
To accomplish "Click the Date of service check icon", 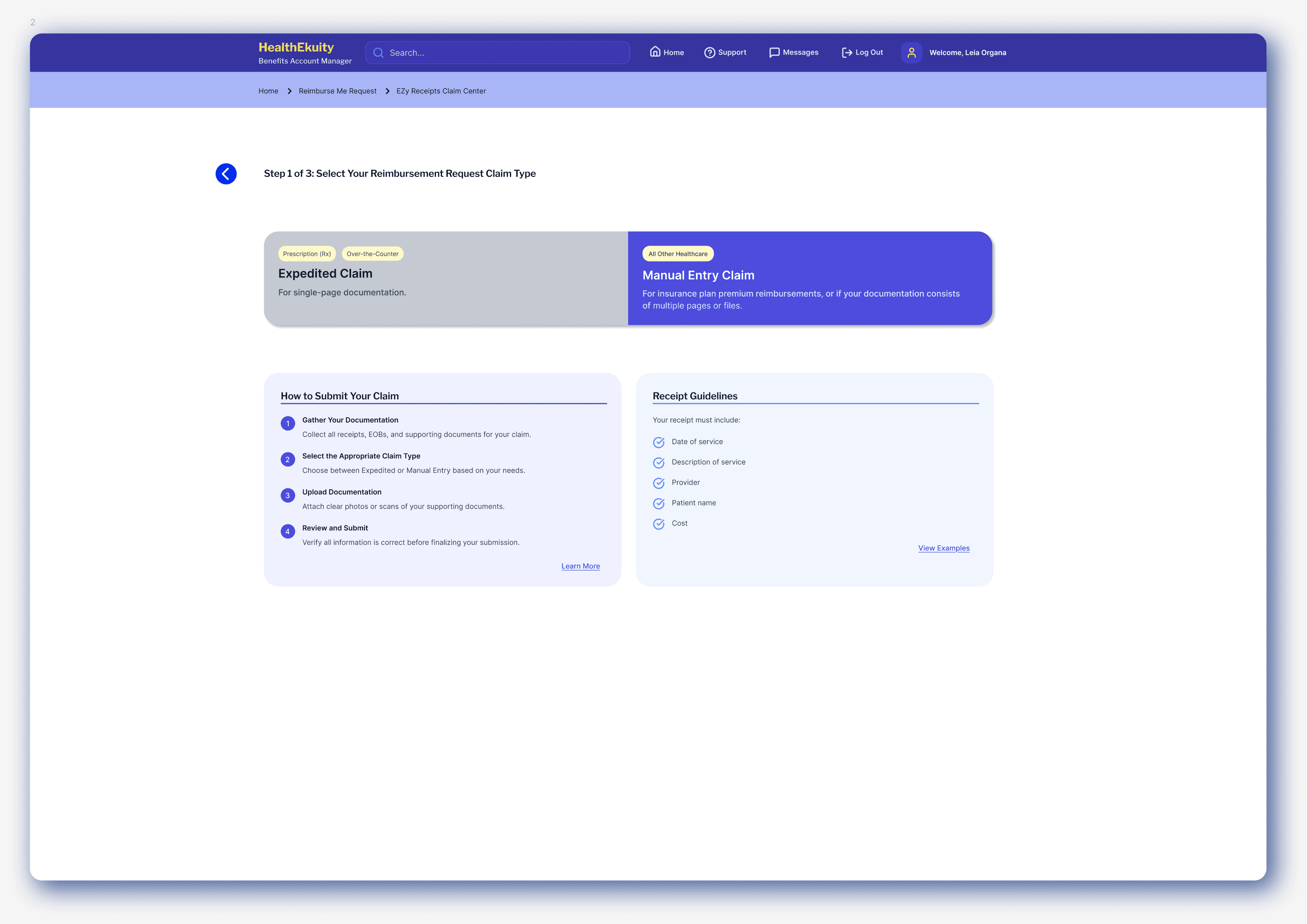I will [659, 442].
